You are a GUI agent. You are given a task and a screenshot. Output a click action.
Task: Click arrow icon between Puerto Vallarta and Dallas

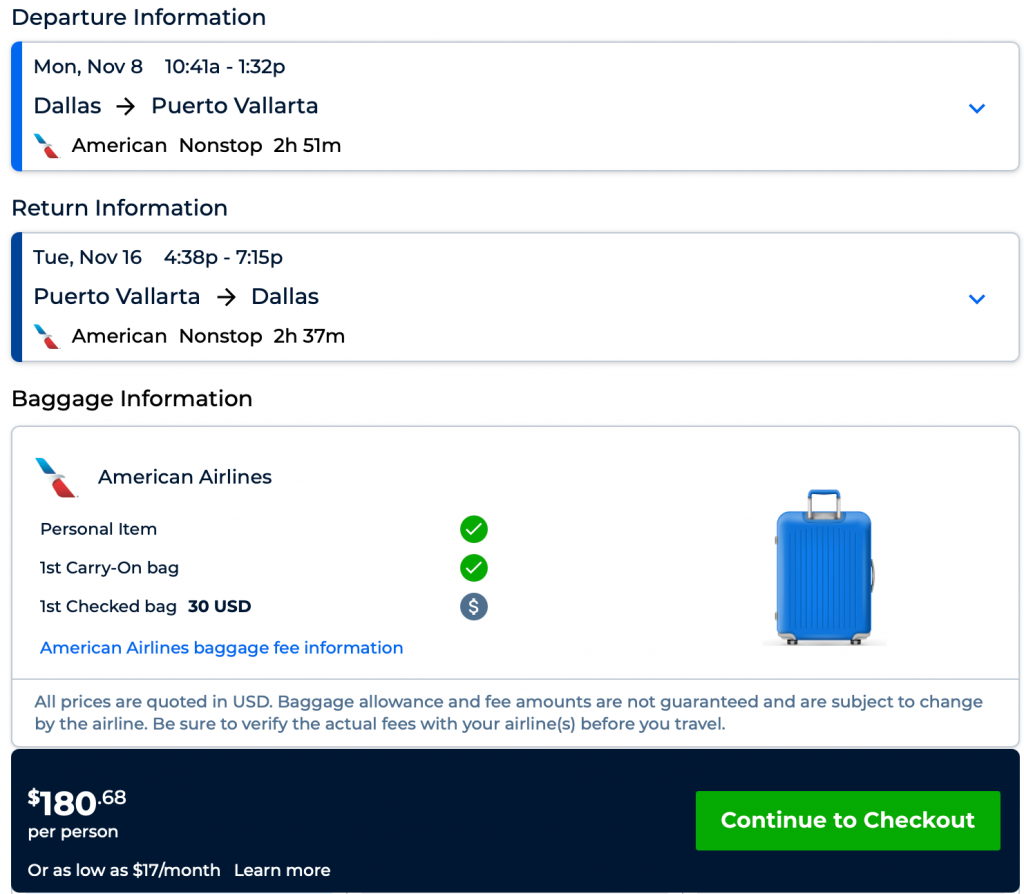tap(226, 297)
